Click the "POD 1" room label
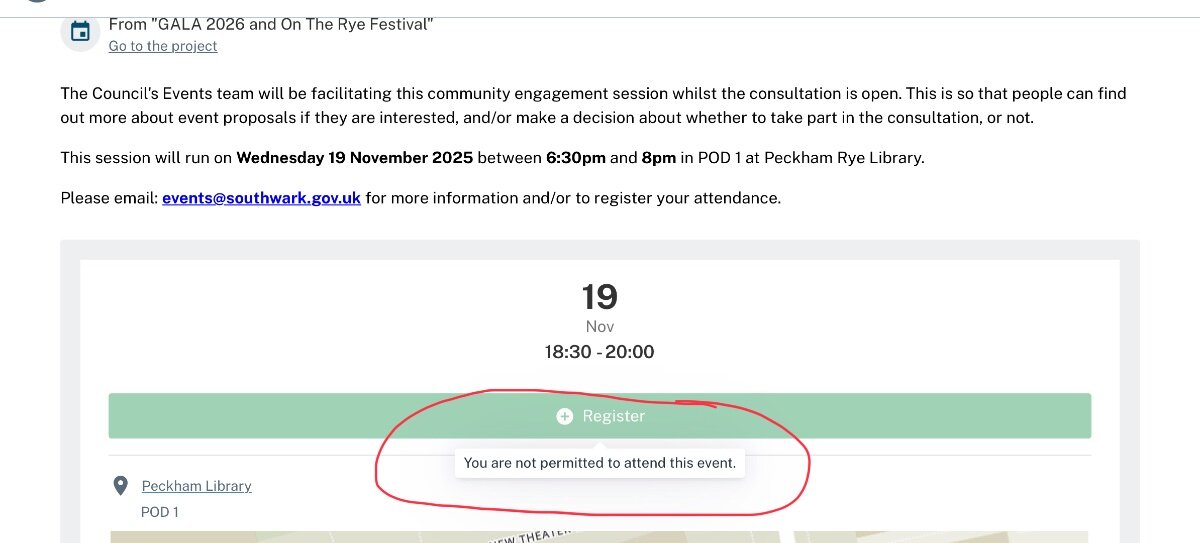 click(160, 512)
